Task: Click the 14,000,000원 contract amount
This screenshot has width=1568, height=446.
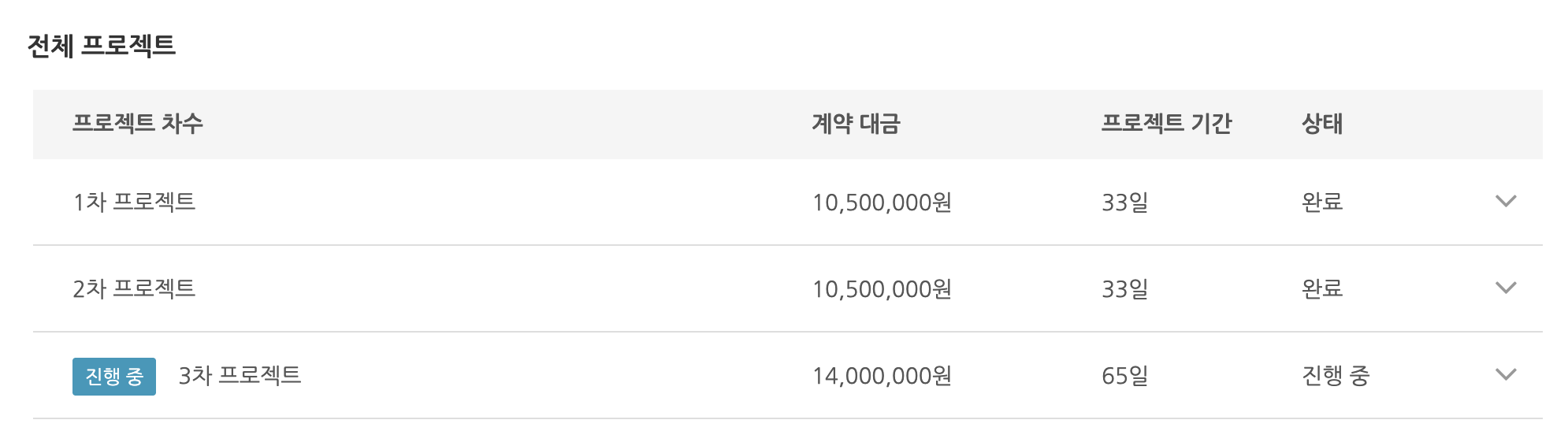Action: [x=882, y=376]
